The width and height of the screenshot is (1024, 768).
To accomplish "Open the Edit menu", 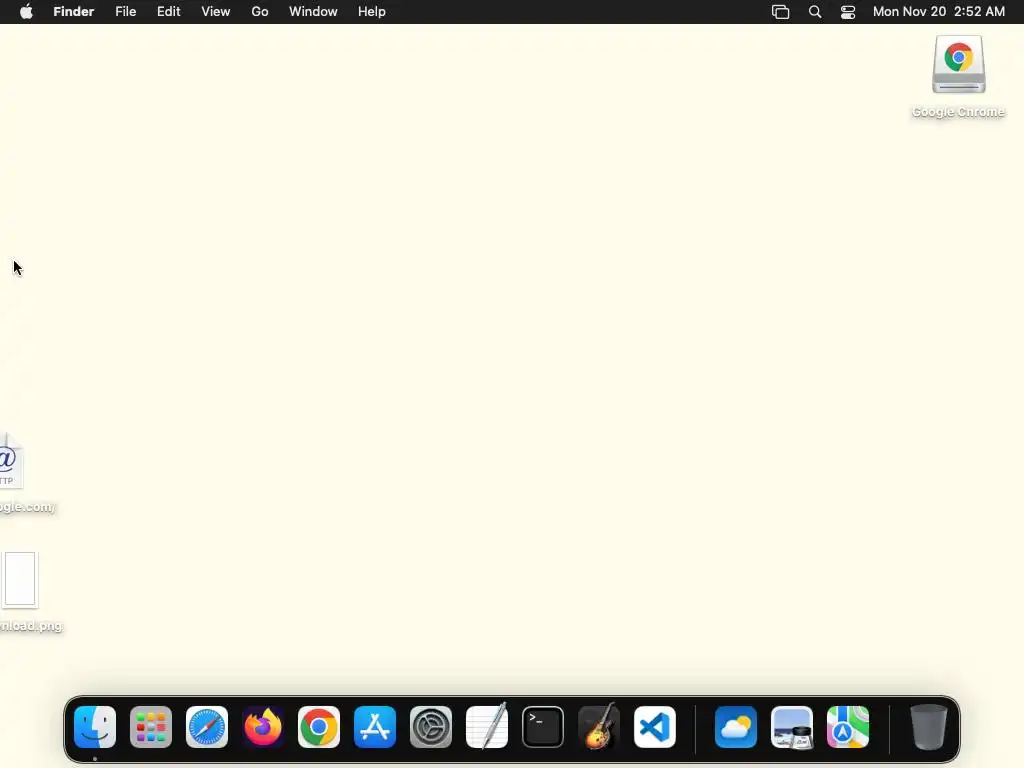I will pos(168,12).
